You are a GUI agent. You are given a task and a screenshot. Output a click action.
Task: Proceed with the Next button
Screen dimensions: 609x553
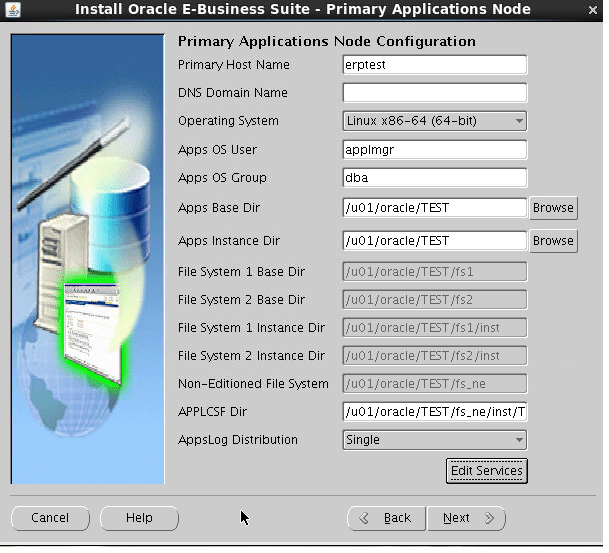[466, 518]
